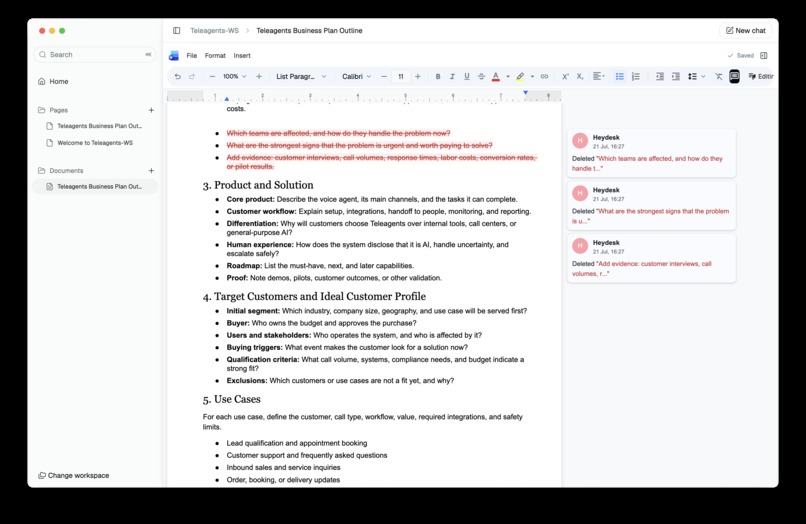Viewport: 806px width, 524px height.
Task: Click the Change workspace button
Action: point(74,475)
